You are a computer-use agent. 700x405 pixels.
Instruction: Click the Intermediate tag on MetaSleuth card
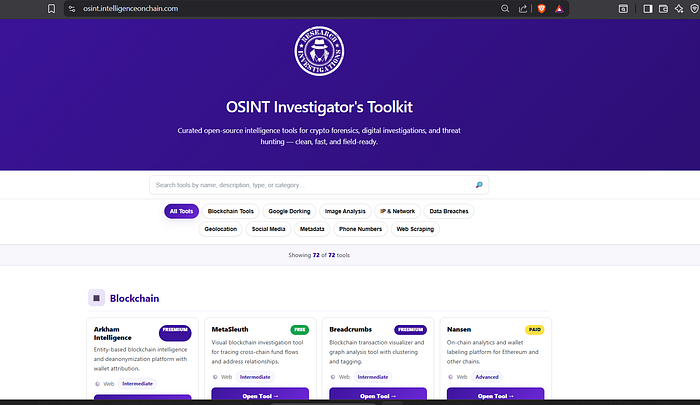tap(255, 377)
